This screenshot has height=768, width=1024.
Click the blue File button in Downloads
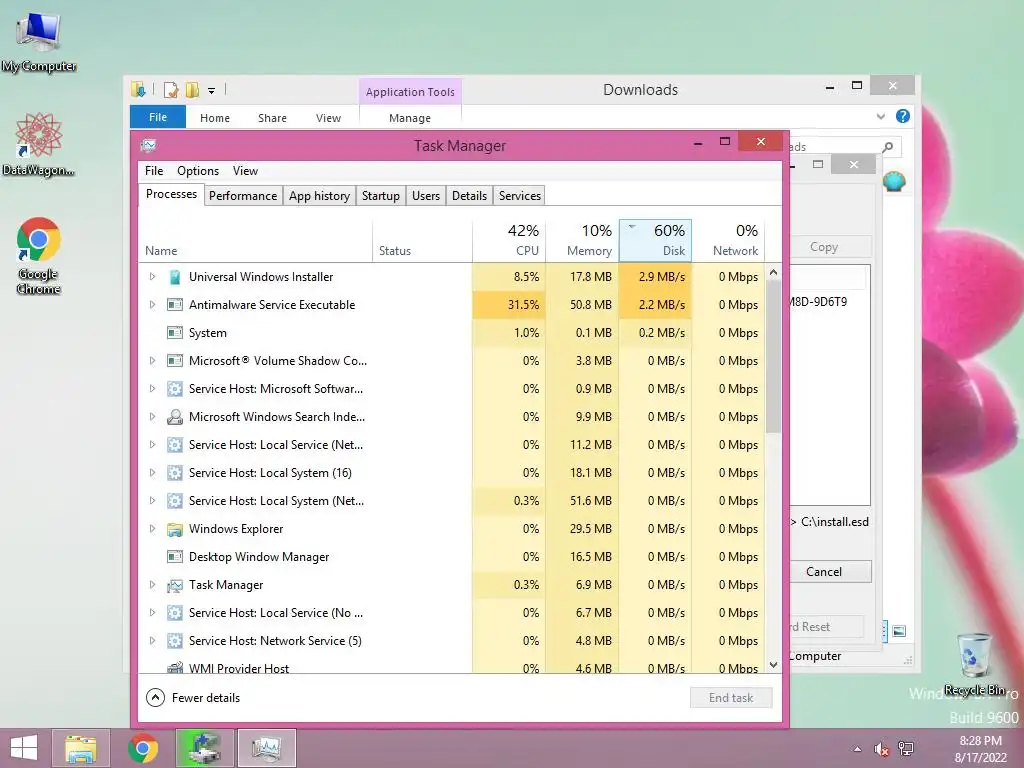click(158, 117)
